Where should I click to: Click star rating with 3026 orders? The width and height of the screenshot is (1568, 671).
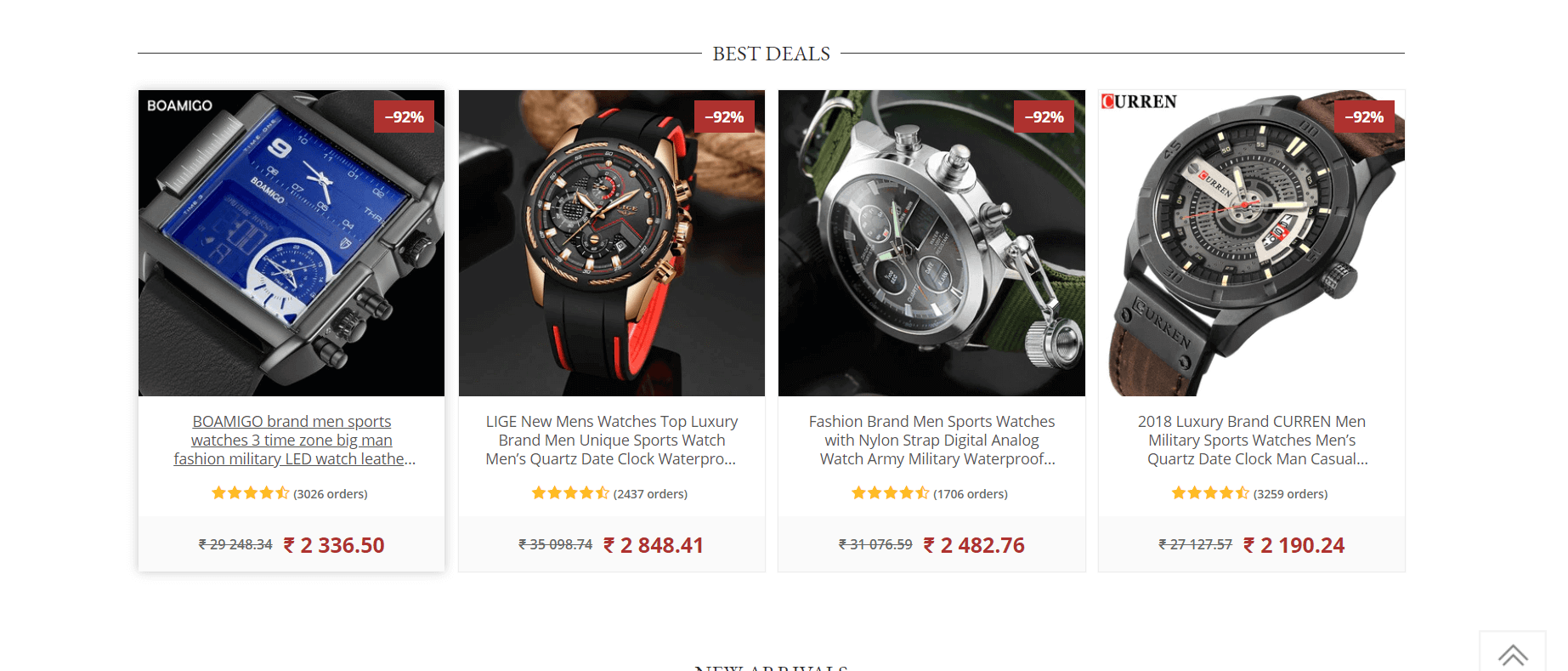coord(251,493)
